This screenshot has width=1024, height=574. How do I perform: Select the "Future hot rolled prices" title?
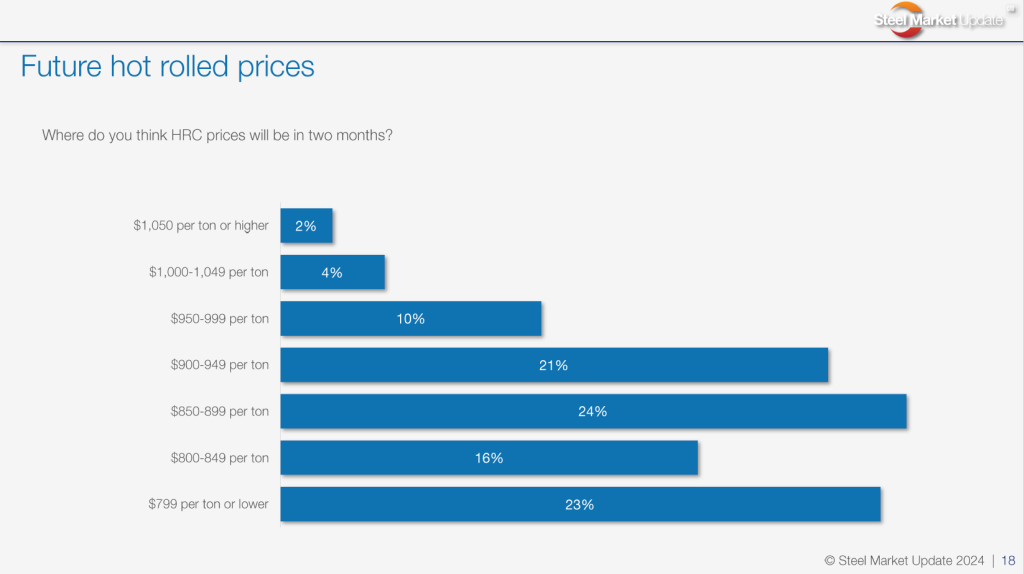167,67
